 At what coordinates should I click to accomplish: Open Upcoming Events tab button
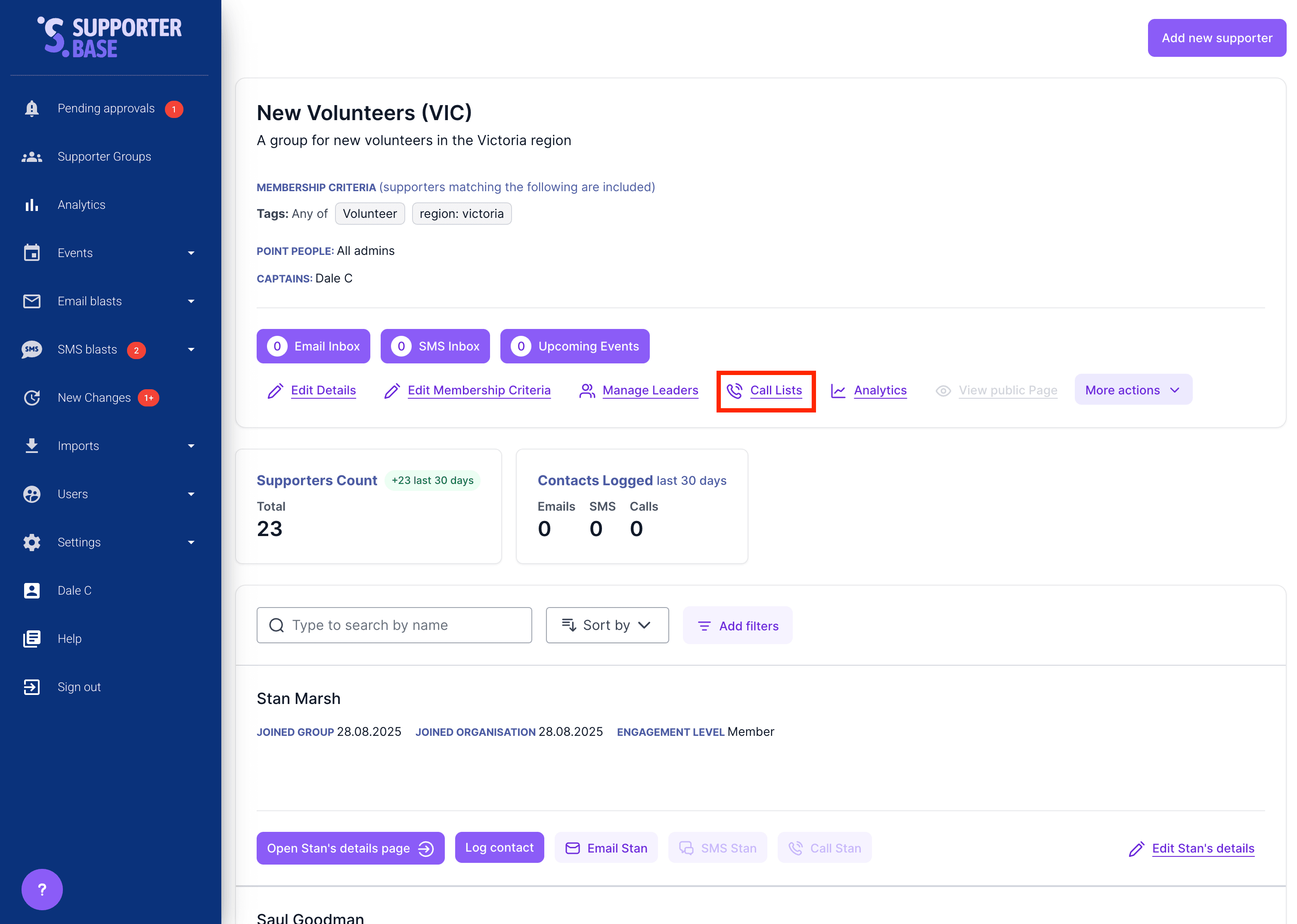574,346
